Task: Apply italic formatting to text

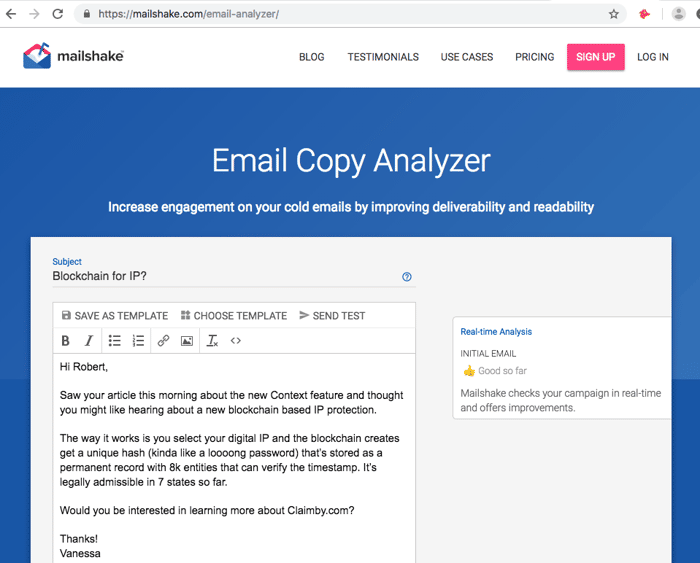Action: pos(89,341)
